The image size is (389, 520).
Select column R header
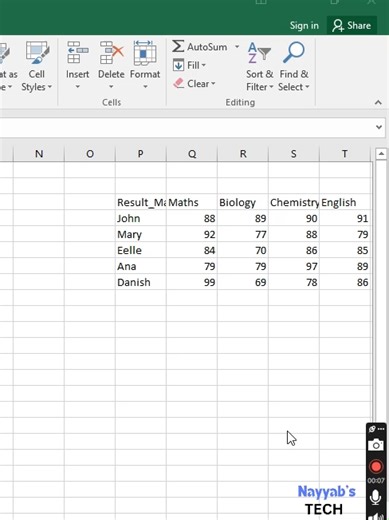(243, 154)
